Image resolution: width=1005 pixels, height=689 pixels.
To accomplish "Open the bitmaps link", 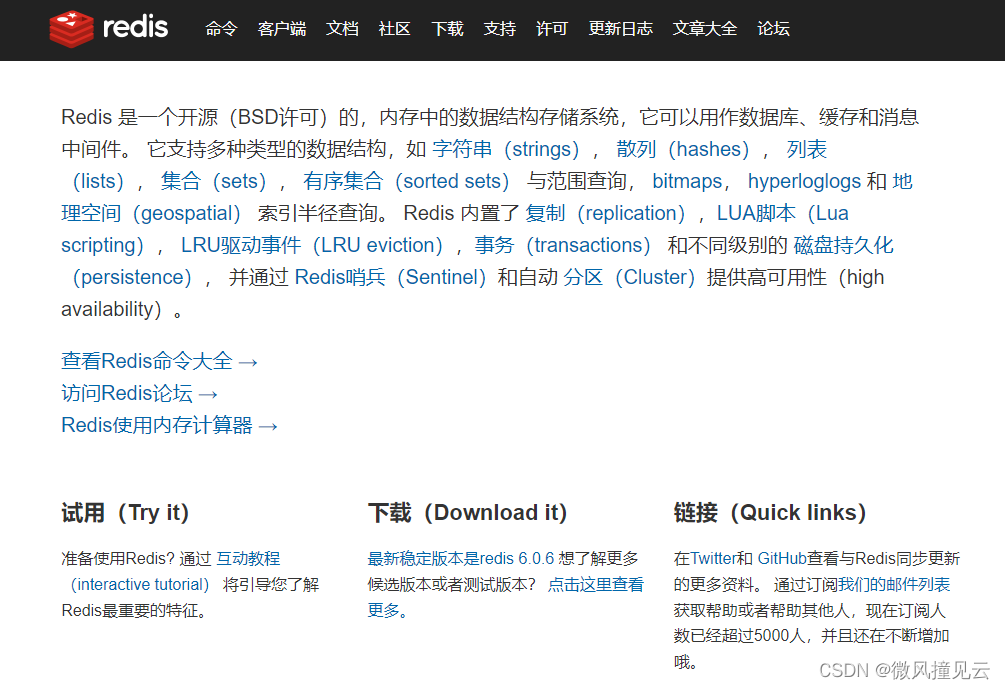I will [687, 181].
